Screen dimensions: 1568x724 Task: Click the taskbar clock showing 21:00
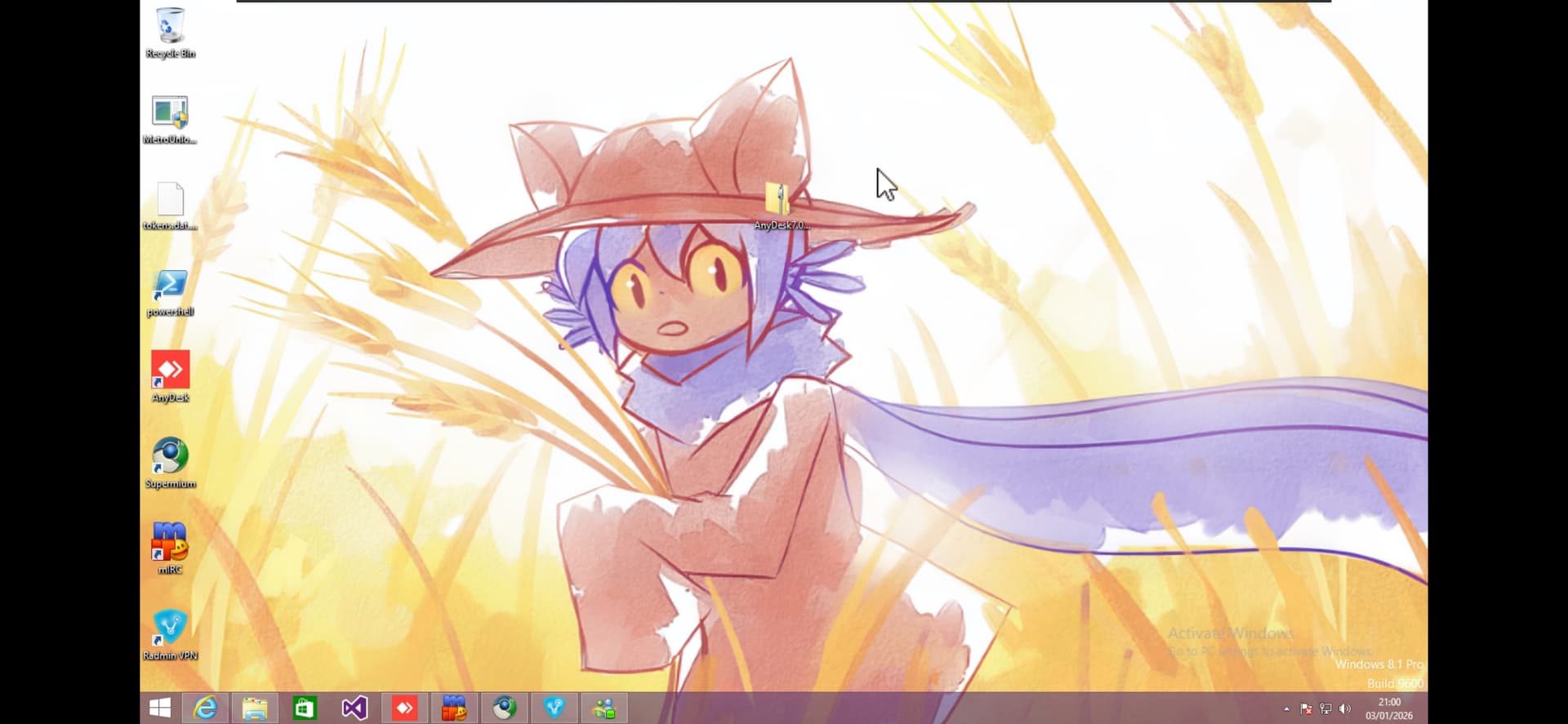click(1388, 708)
